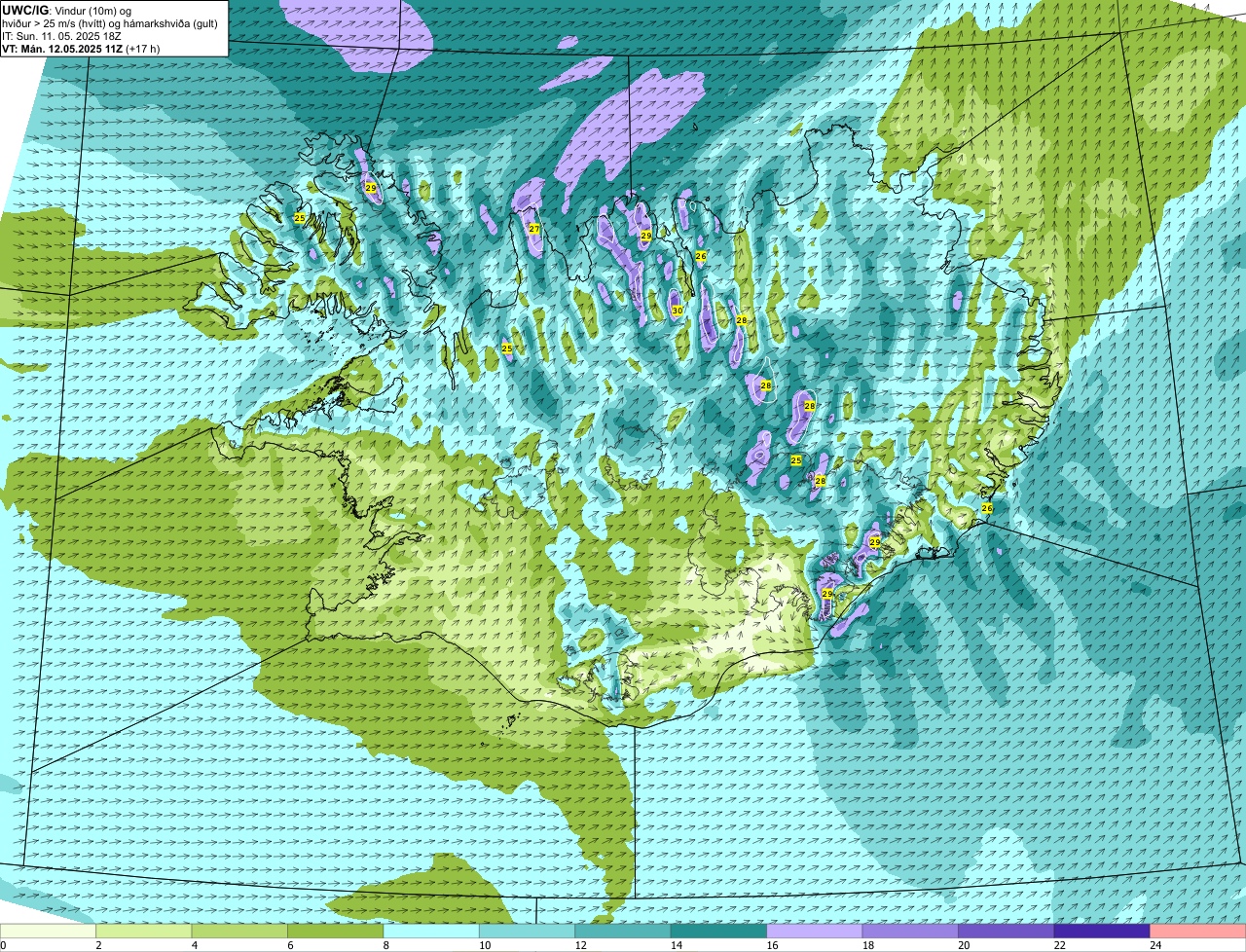Click the 'UWC/IG: Vindur (10m) og' title line
Viewport: 1246px width, 952px height.
click(x=66, y=10)
